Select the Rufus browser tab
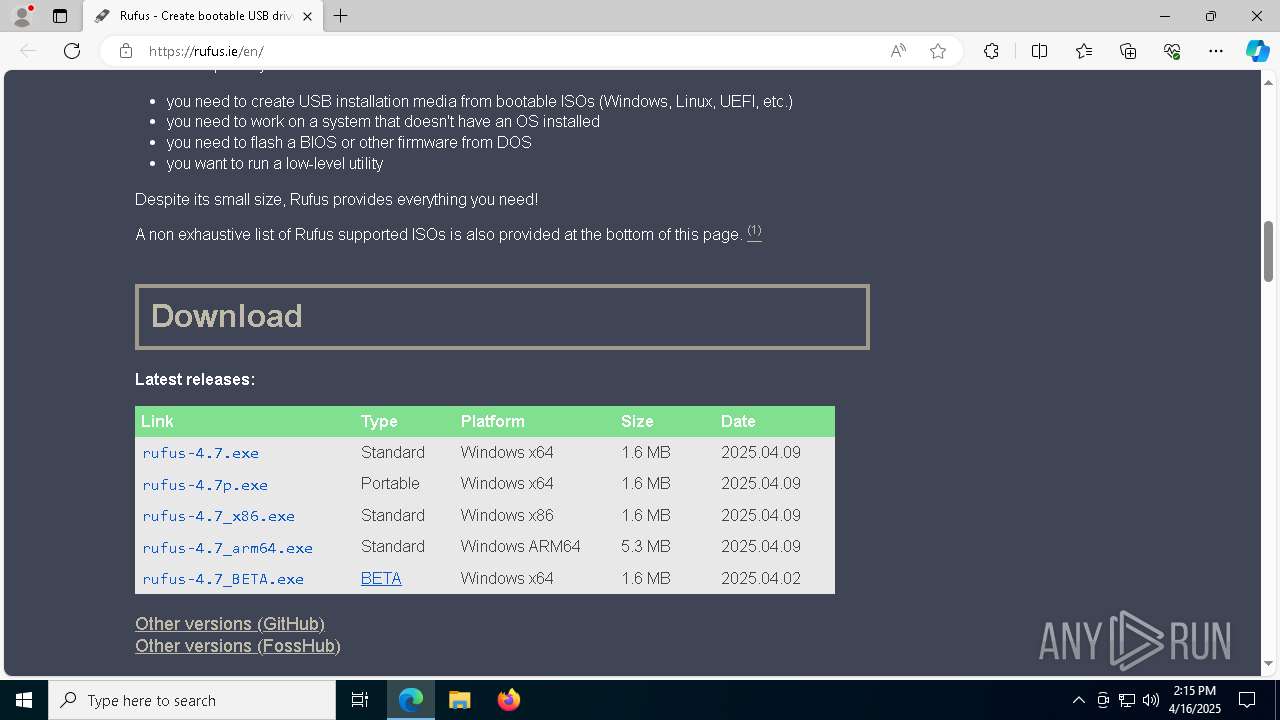The height and width of the screenshot is (720, 1280). point(202,16)
